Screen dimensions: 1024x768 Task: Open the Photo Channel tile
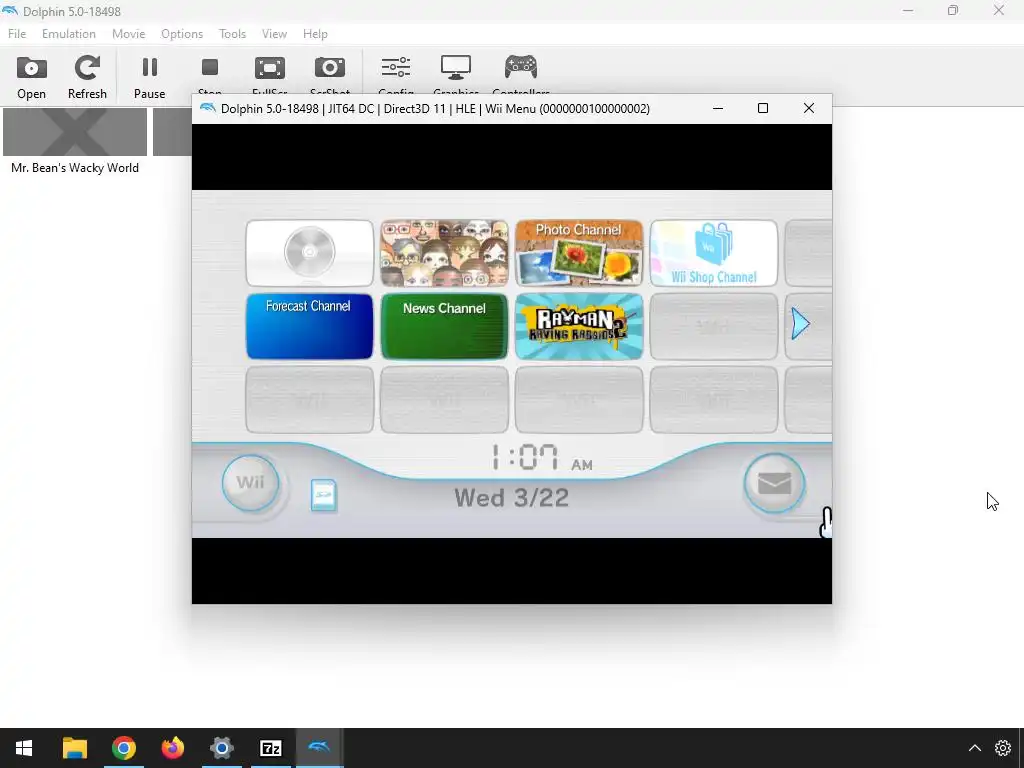point(579,253)
